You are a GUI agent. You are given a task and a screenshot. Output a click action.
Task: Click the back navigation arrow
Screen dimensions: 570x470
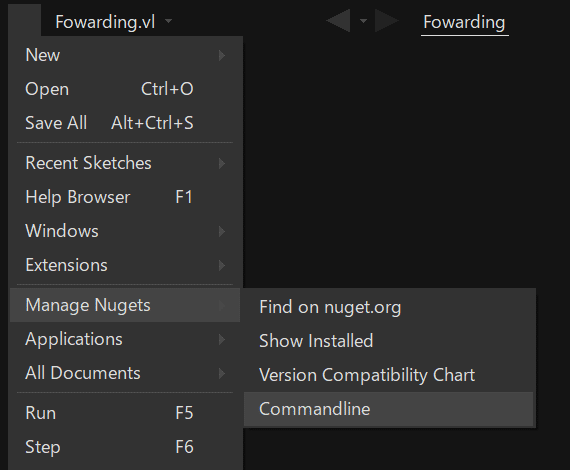(338, 21)
